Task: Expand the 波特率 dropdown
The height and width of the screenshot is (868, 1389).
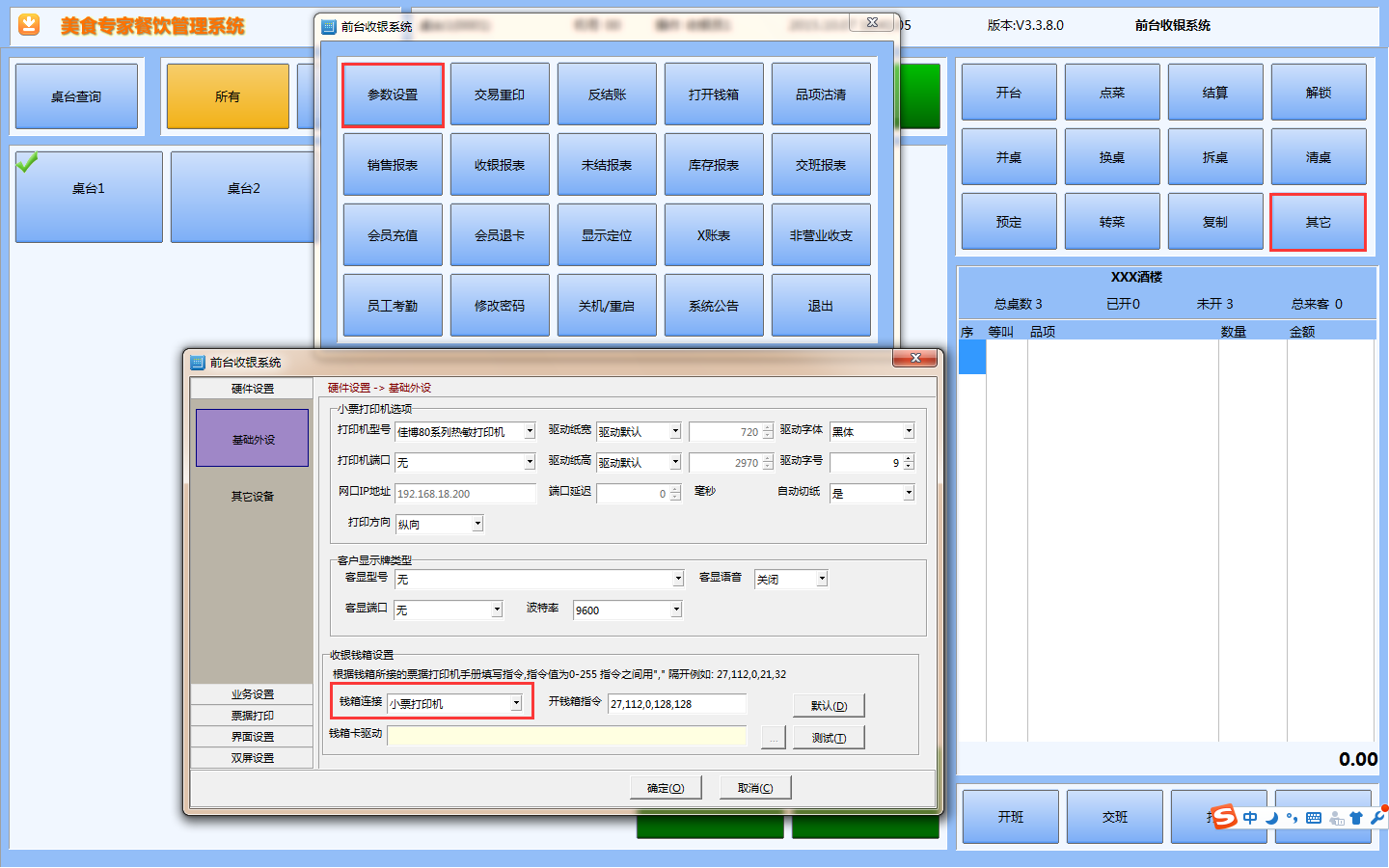Action: (676, 610)
